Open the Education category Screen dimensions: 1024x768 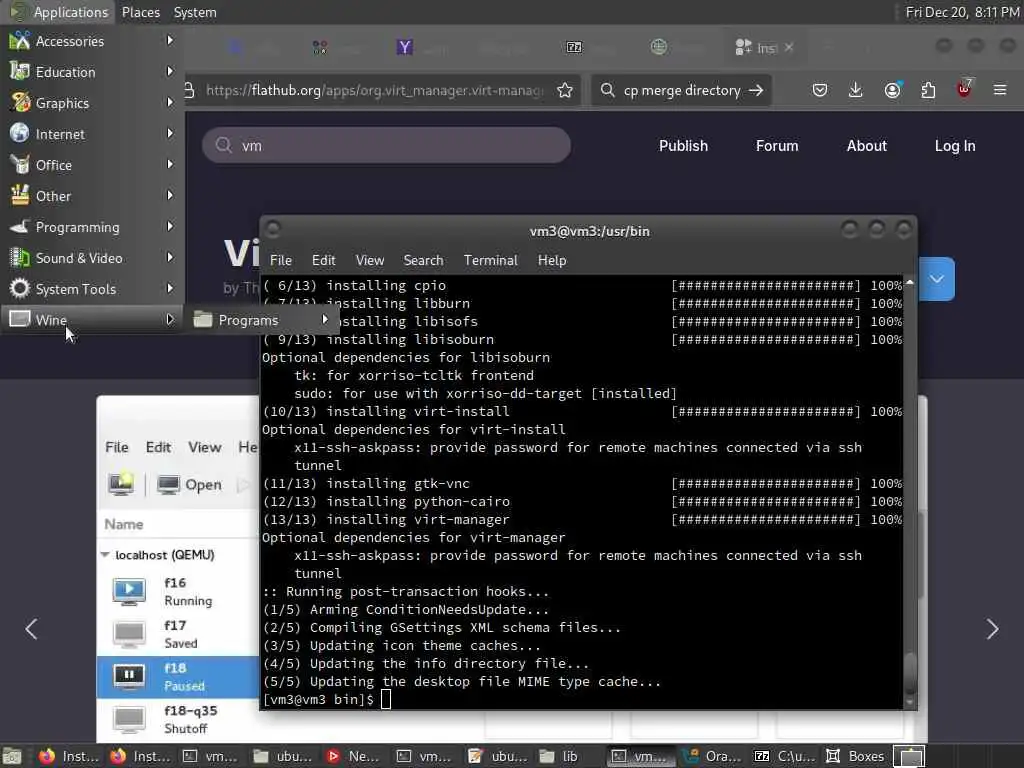pos(92,72)
